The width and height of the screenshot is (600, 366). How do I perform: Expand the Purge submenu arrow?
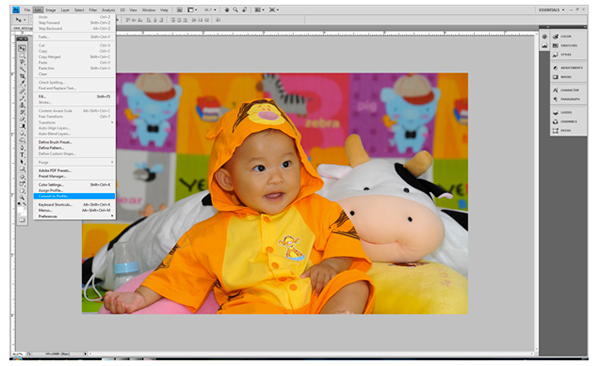tap(112, 162)
